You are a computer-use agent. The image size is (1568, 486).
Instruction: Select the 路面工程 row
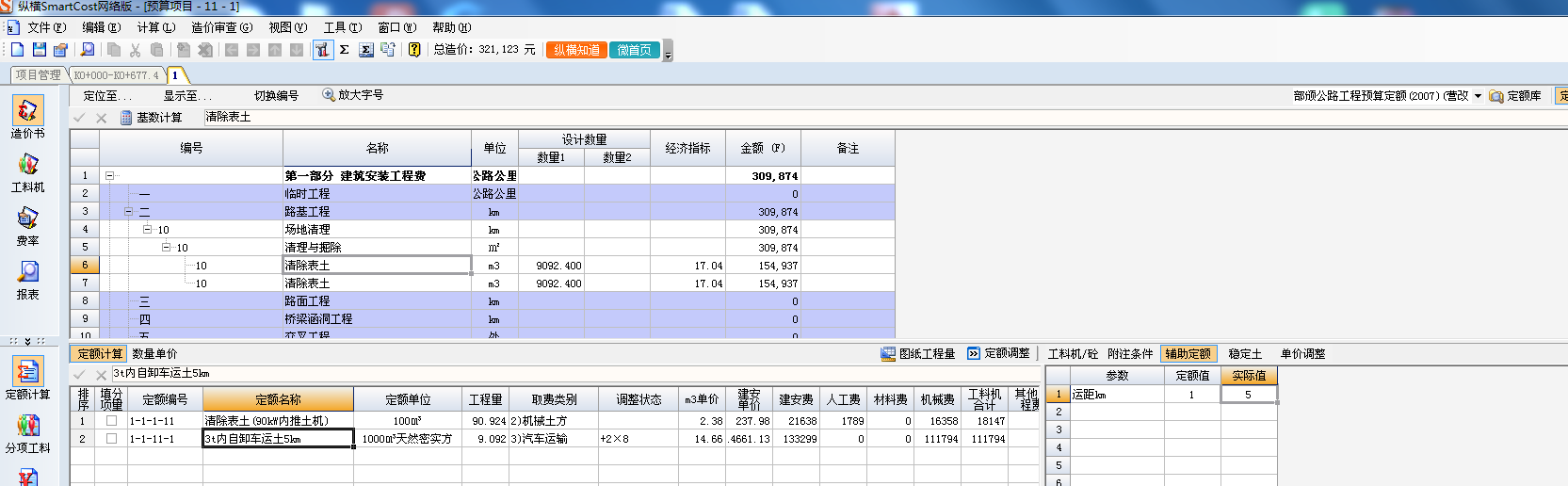[x=482, y=301]
